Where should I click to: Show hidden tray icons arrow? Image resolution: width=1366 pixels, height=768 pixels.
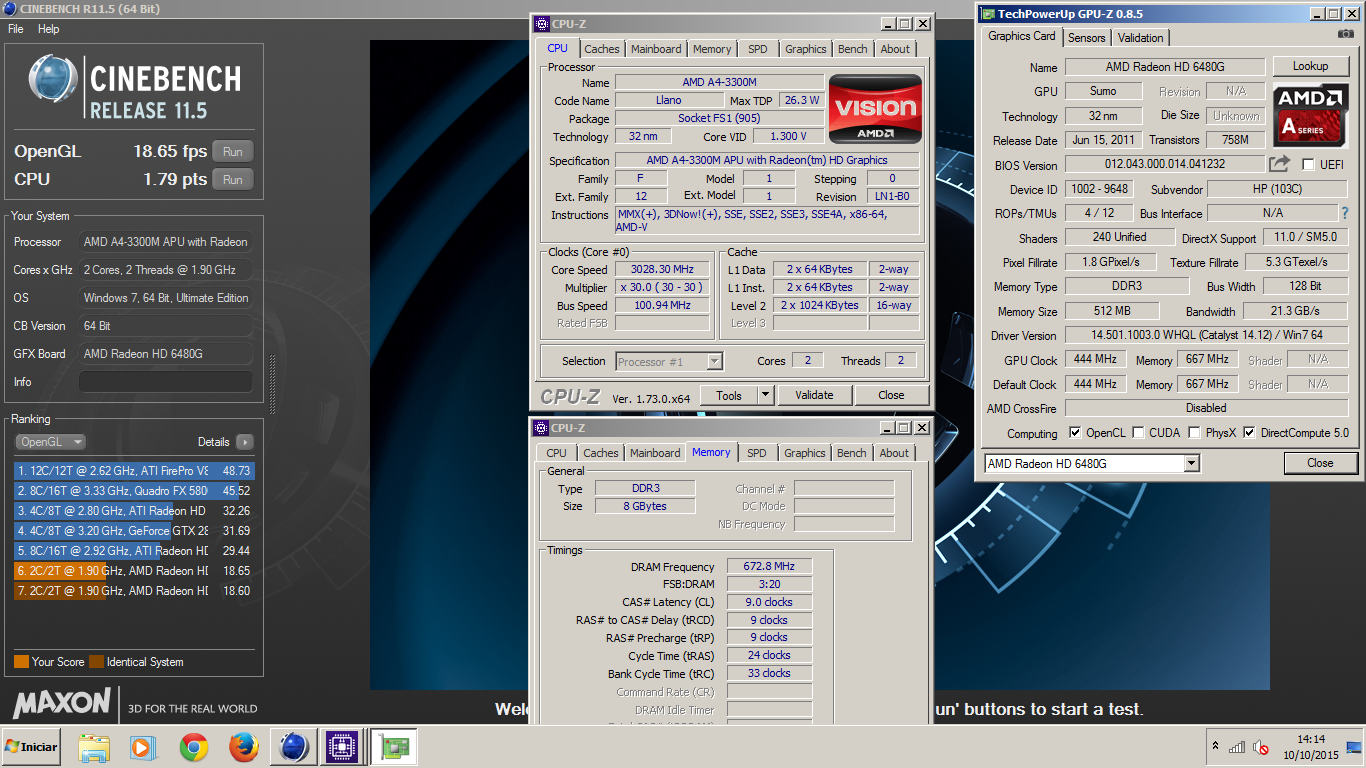[1215, 747]
